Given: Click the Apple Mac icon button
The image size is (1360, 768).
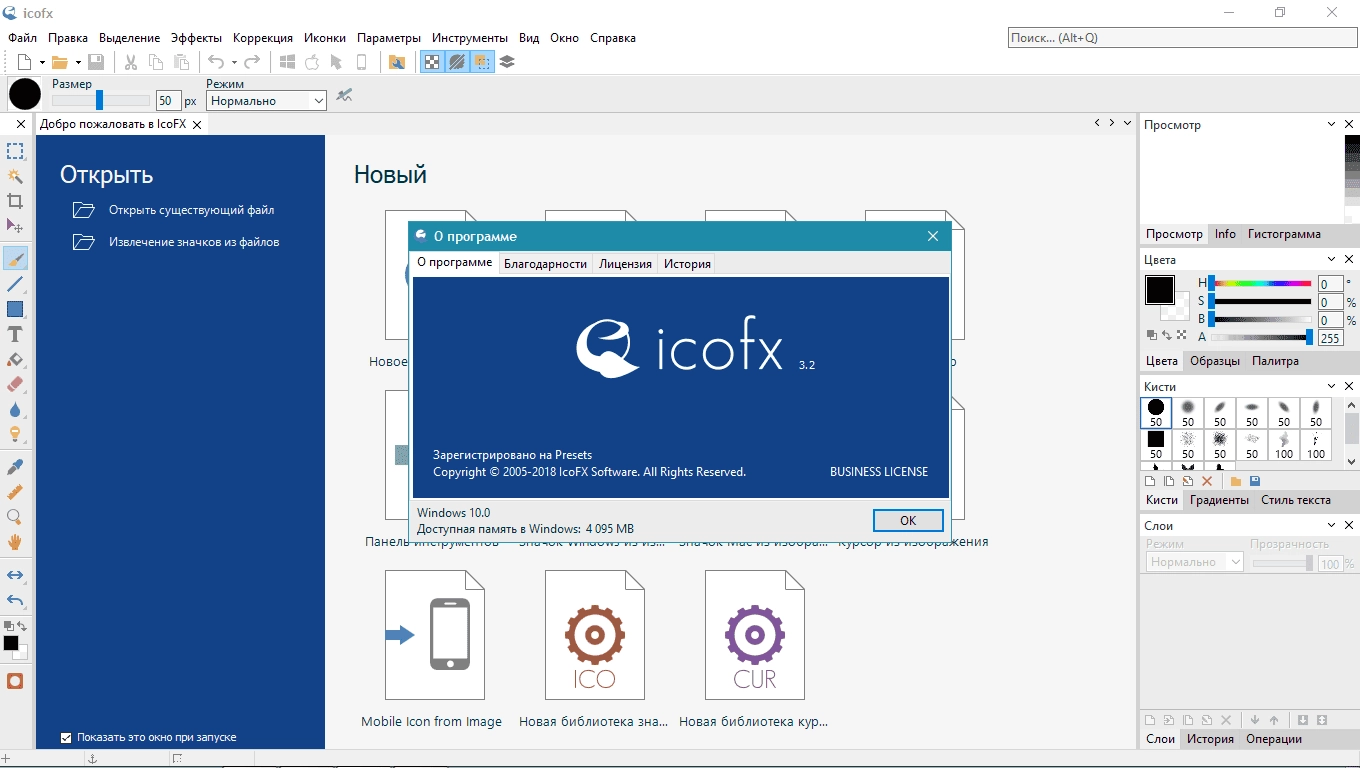Looking at the screenshot, I should tap(312, 62).
